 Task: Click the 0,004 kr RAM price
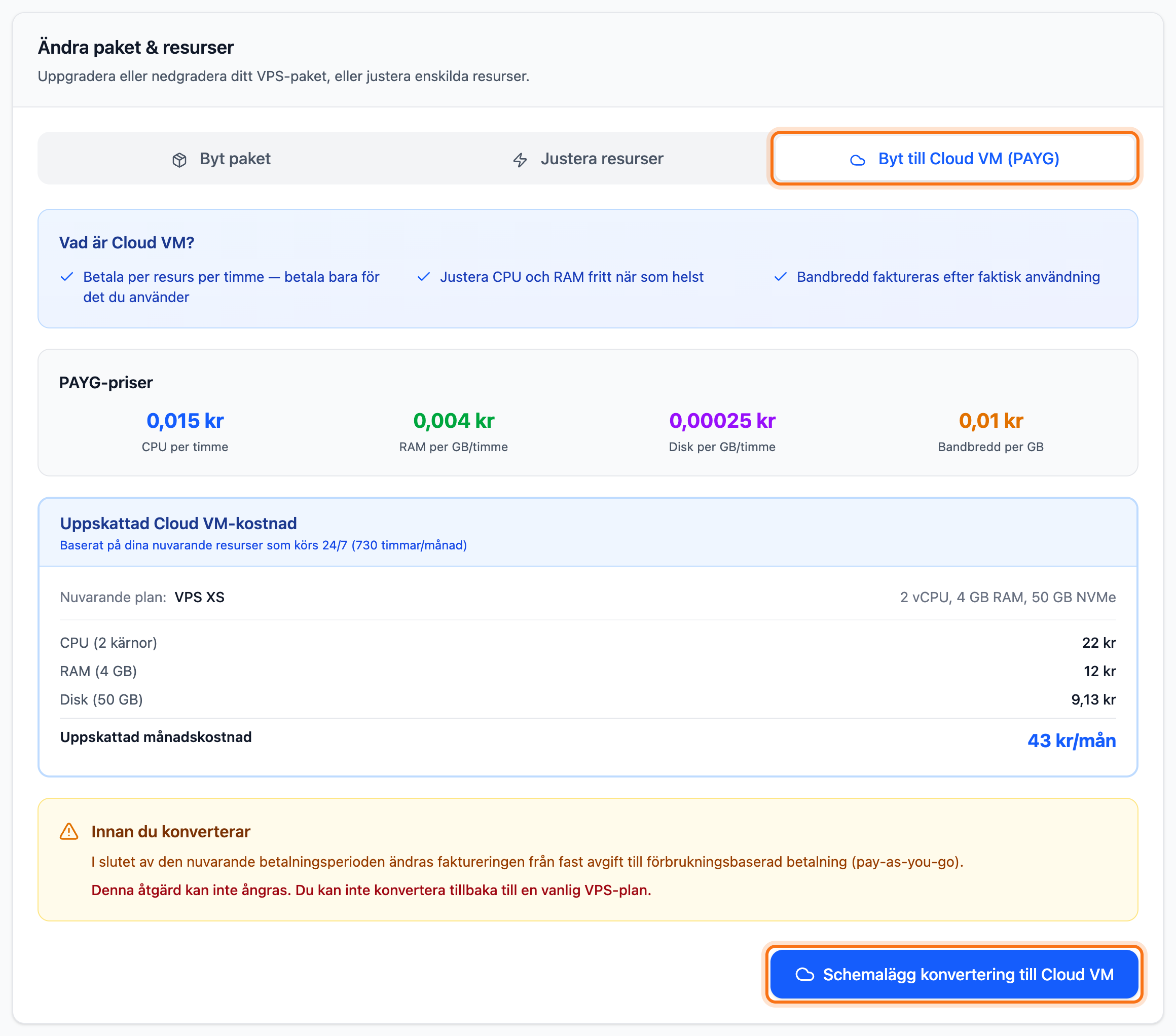453,421
